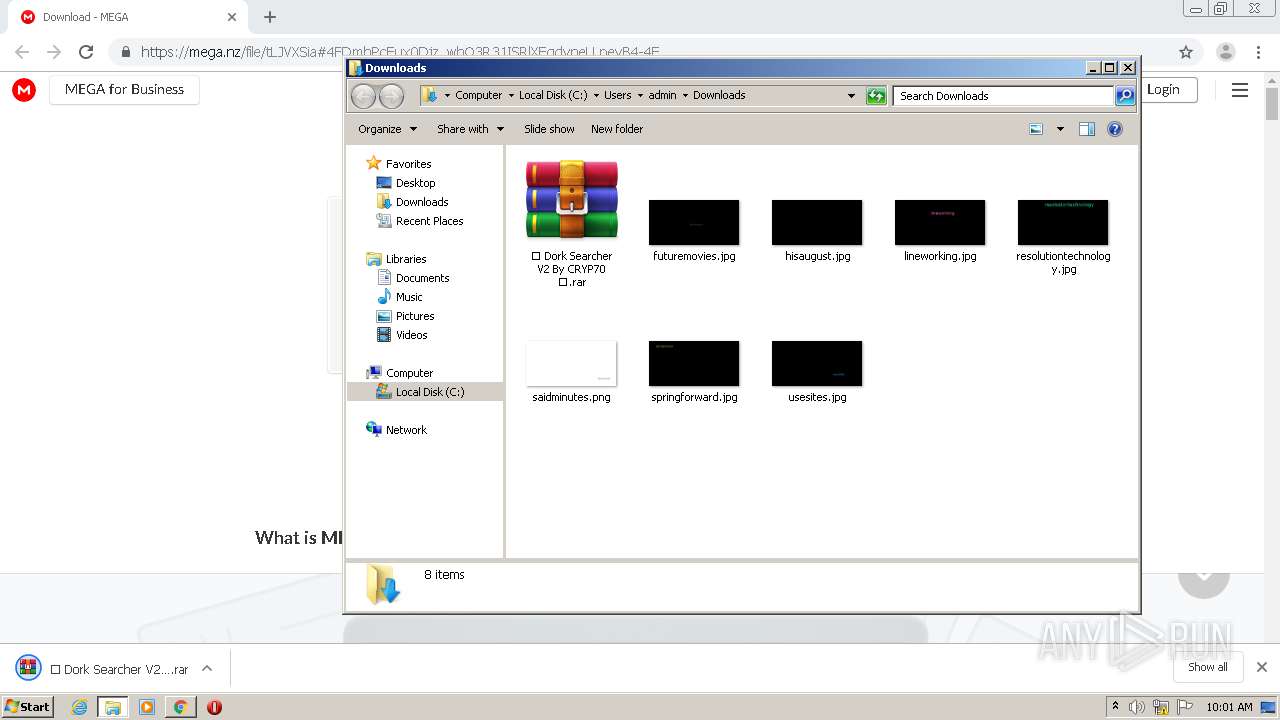
Task: Open the MEGA hamburger menu
Action: coord(1240,90)
